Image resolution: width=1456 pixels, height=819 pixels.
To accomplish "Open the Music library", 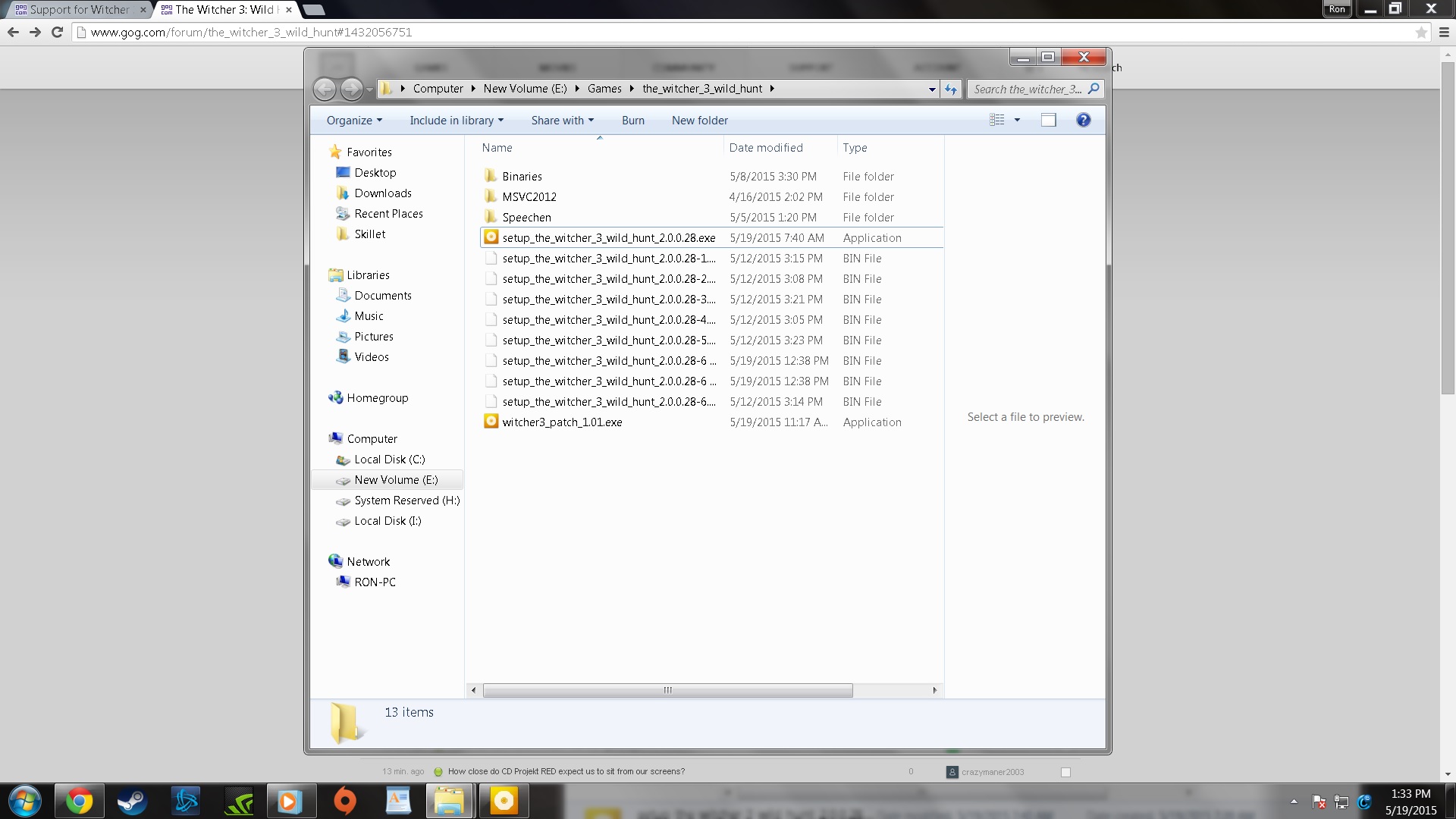I will tap(369, 316).
